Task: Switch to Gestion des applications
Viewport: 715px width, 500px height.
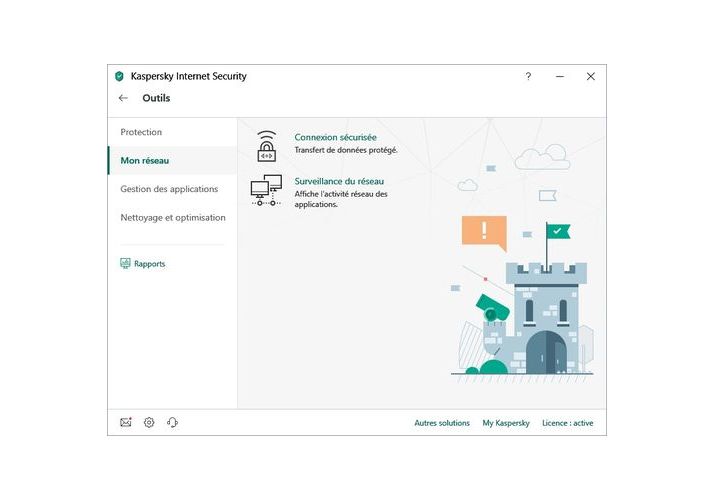Action: 169,189
